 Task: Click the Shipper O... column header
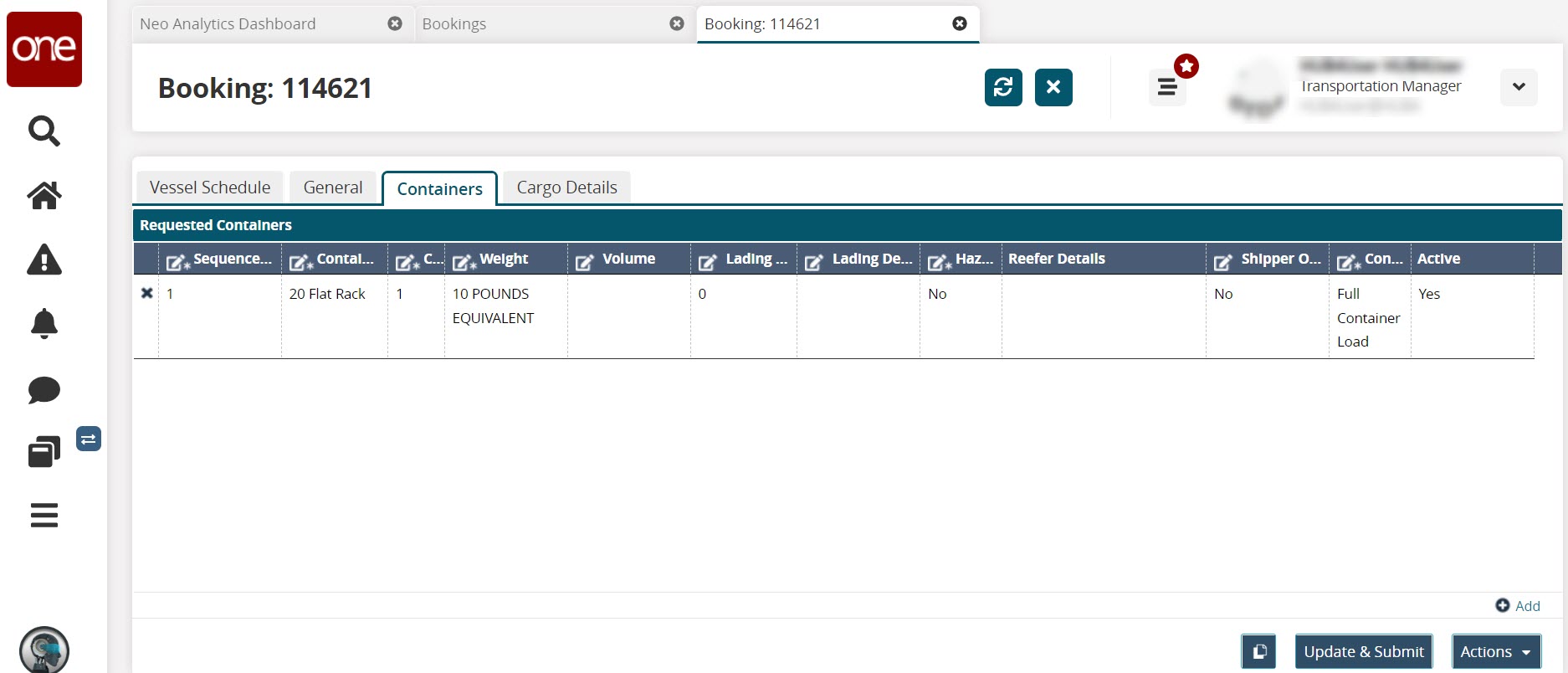[1268, 259]
